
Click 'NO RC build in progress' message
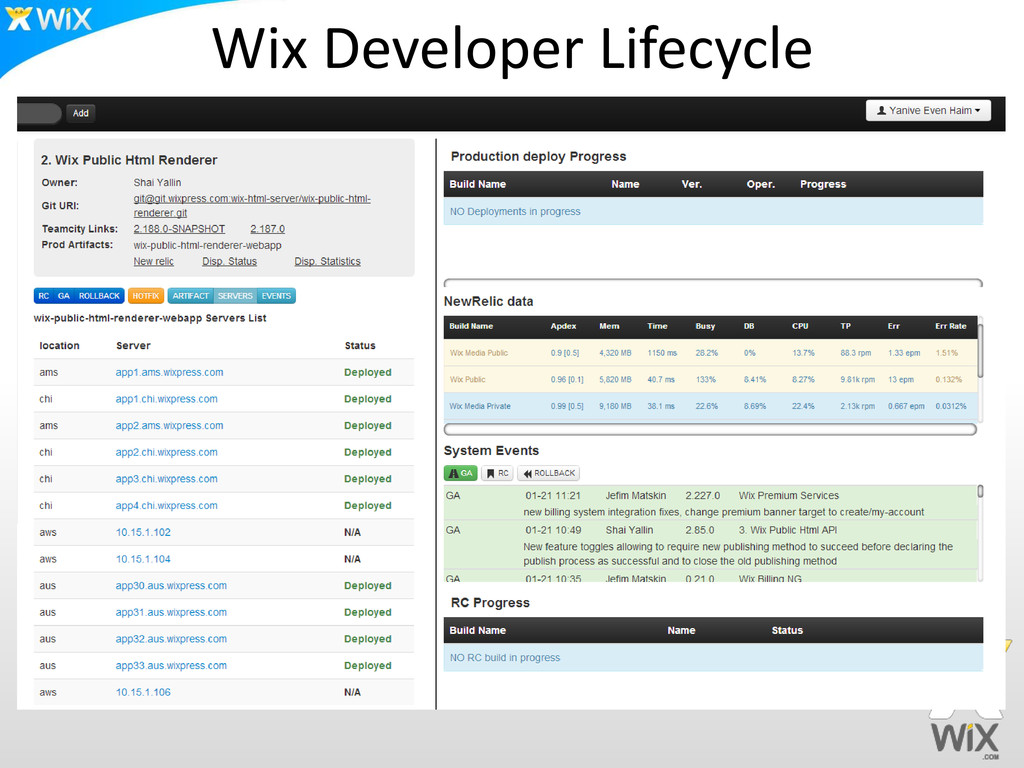tap(505, 658)
